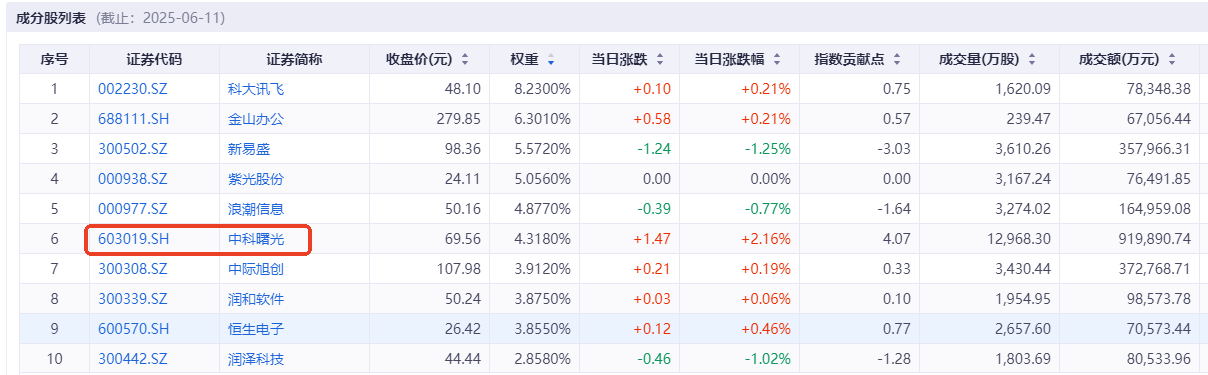Click the 序号 column header
1208x375 pixels.
54,59
